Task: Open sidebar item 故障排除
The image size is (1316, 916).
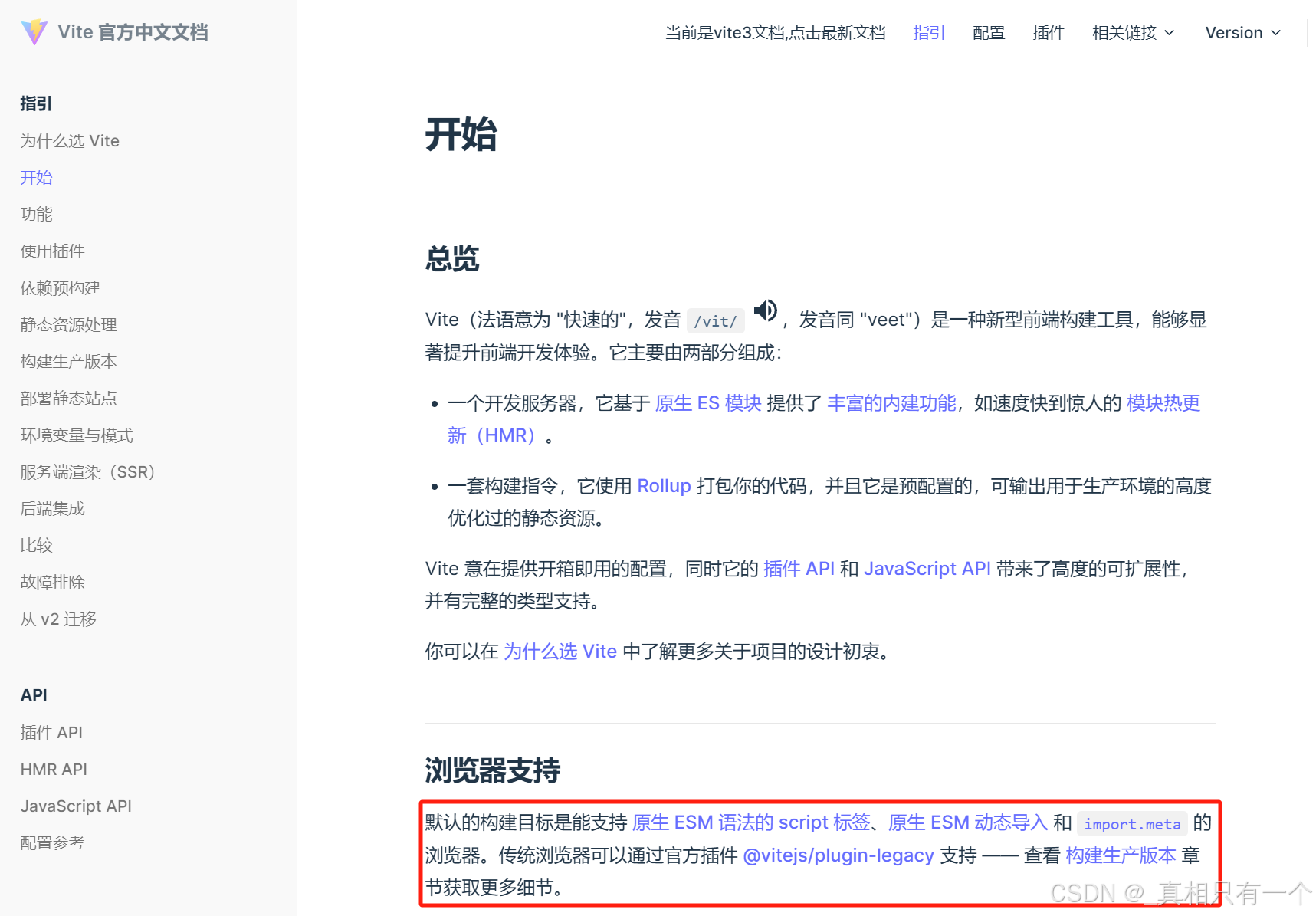Action: click(x=52, y=583)
